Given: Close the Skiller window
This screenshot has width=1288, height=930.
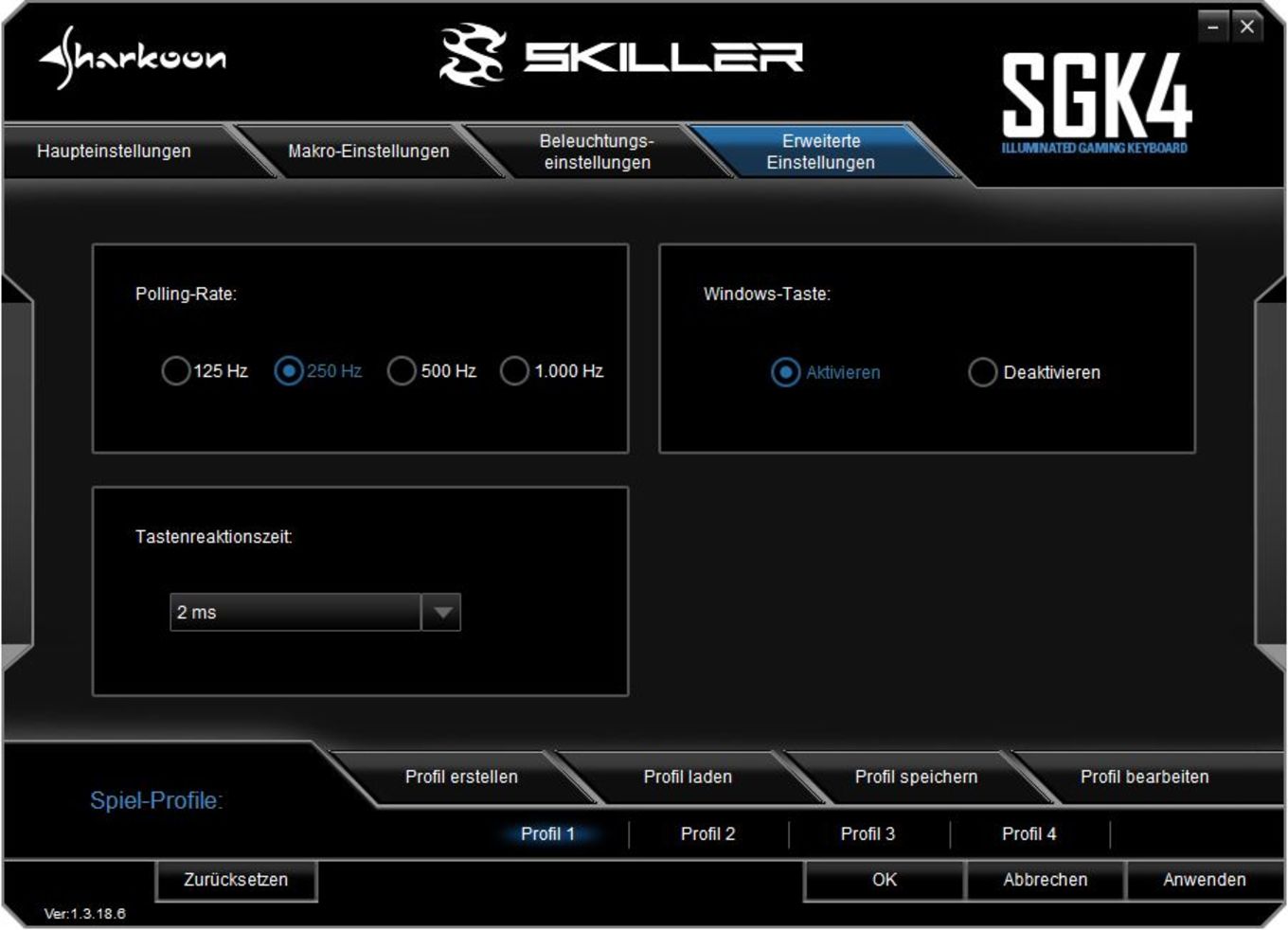Looking at the screenshot, I should pyautogui.click(x=1247, y=27).
